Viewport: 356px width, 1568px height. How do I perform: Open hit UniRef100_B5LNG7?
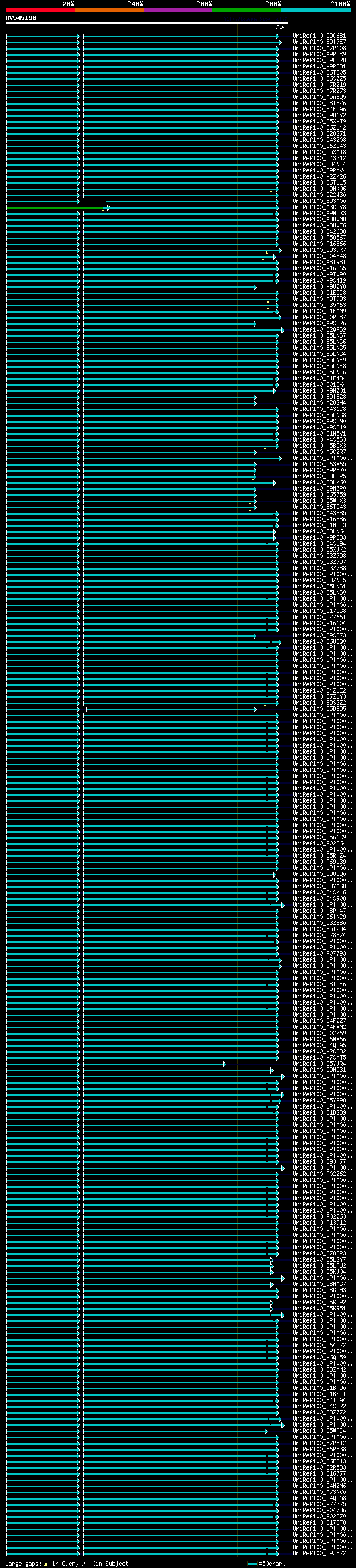(319, 335)
